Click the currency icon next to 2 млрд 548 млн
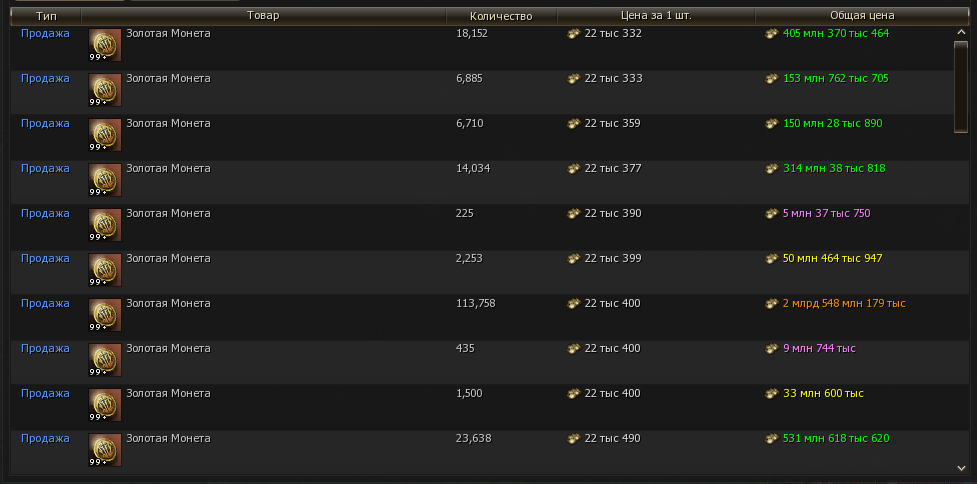The width and height of the screenshot is (977, 484). click(x=771, y=304)
